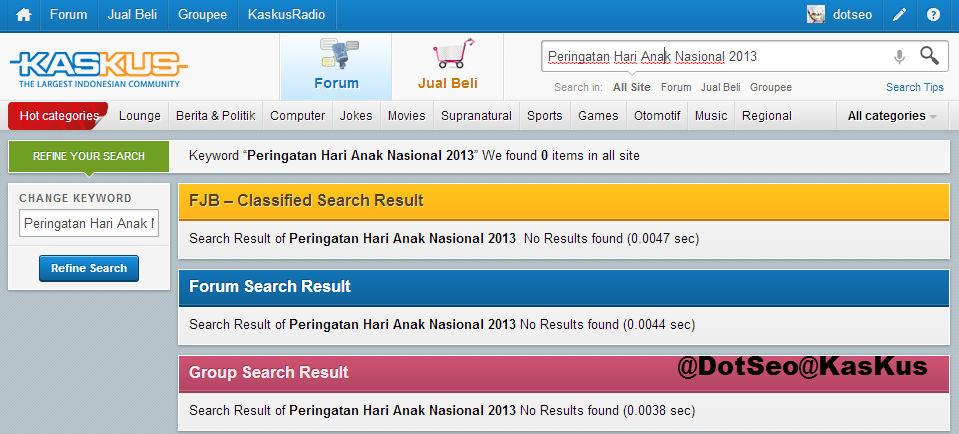Select 'All Site' search scope

click(x=632, y=87)
